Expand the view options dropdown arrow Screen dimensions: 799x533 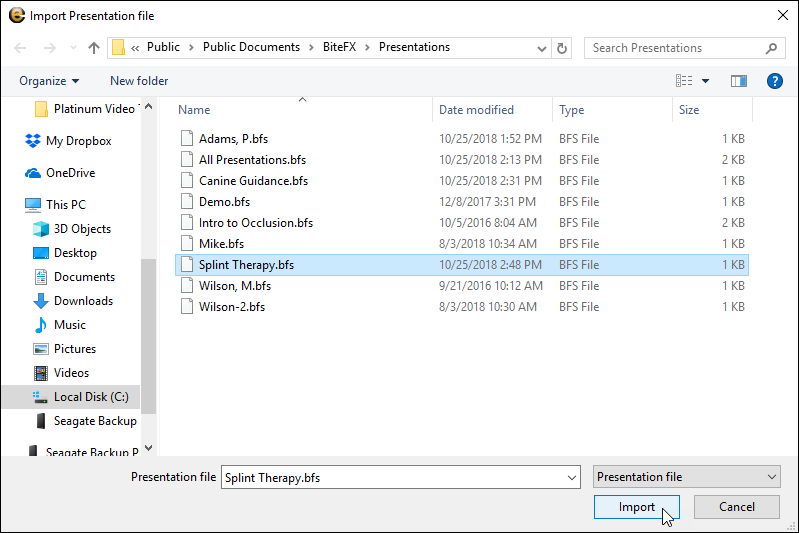point(705,81)
